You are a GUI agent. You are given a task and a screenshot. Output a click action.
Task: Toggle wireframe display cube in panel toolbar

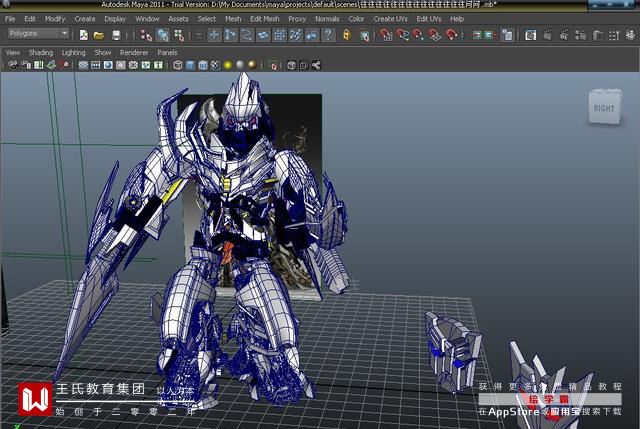tap(178, 66)
